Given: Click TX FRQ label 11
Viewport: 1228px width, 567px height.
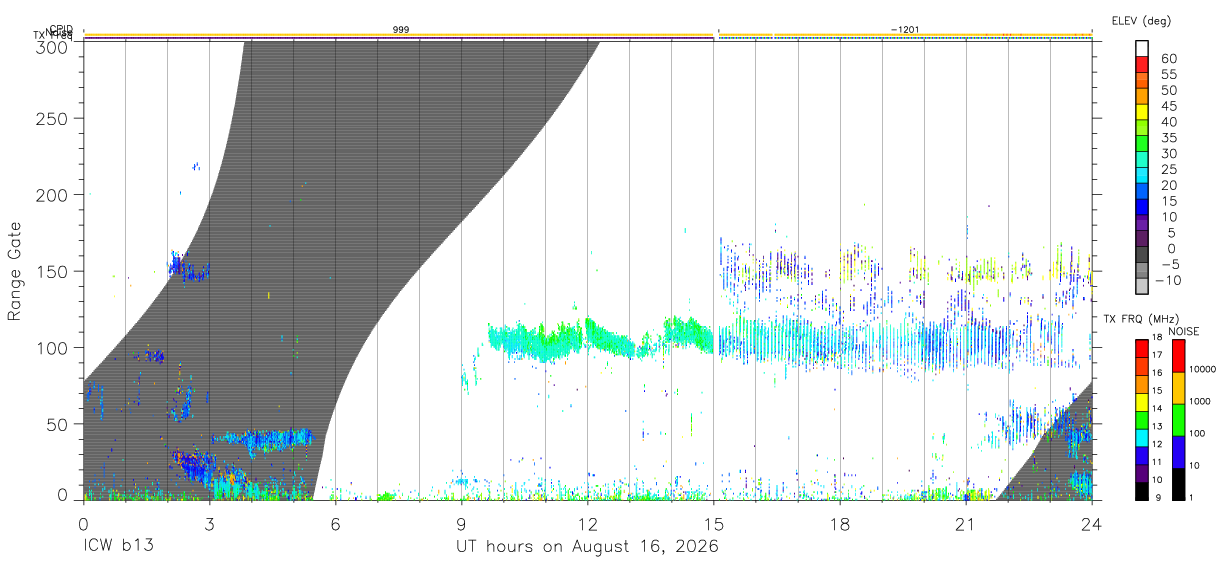Looking at the screenshot, I should coord(1157,462).
